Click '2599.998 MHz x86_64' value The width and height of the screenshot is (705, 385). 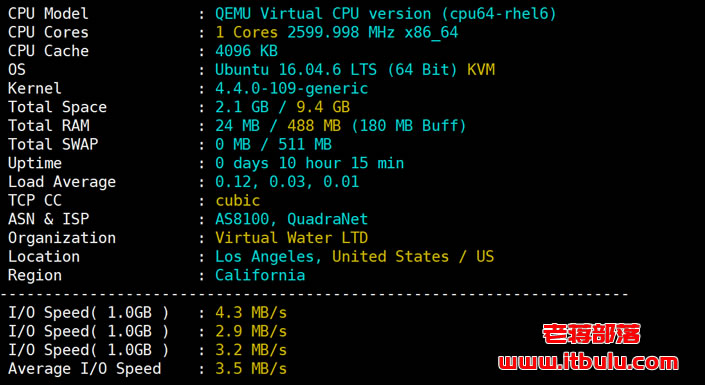click(373, 32)
